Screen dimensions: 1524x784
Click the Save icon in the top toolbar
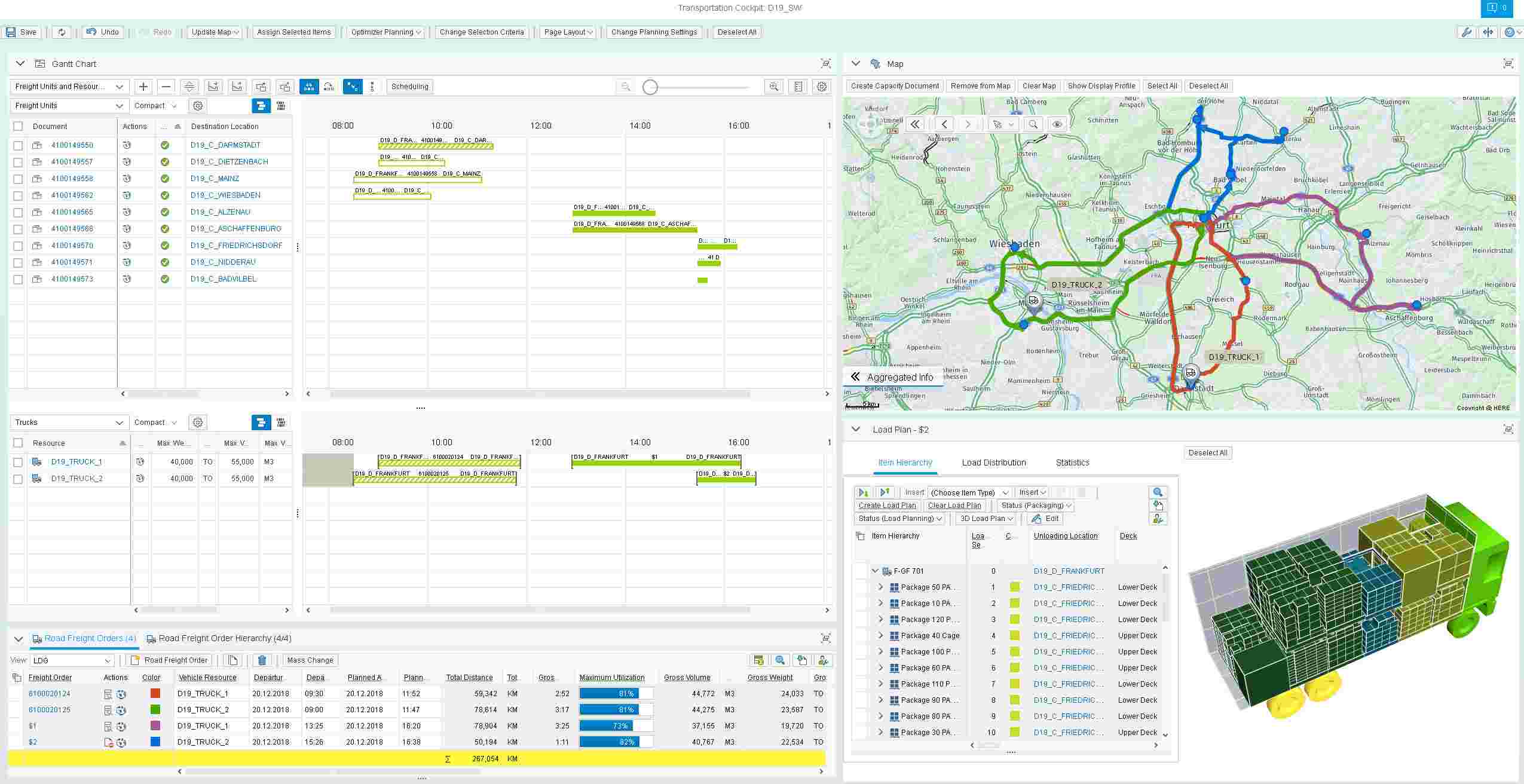point(11,32)
